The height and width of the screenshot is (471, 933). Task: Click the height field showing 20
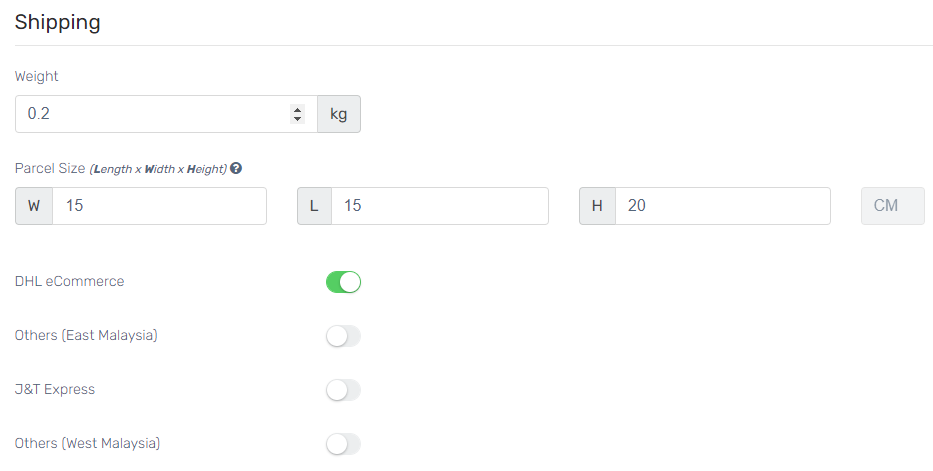pyautogui.click(x=722, y=206)
